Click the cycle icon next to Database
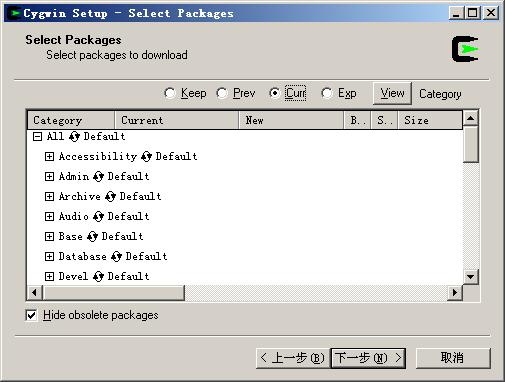 (x=116, y=256)
